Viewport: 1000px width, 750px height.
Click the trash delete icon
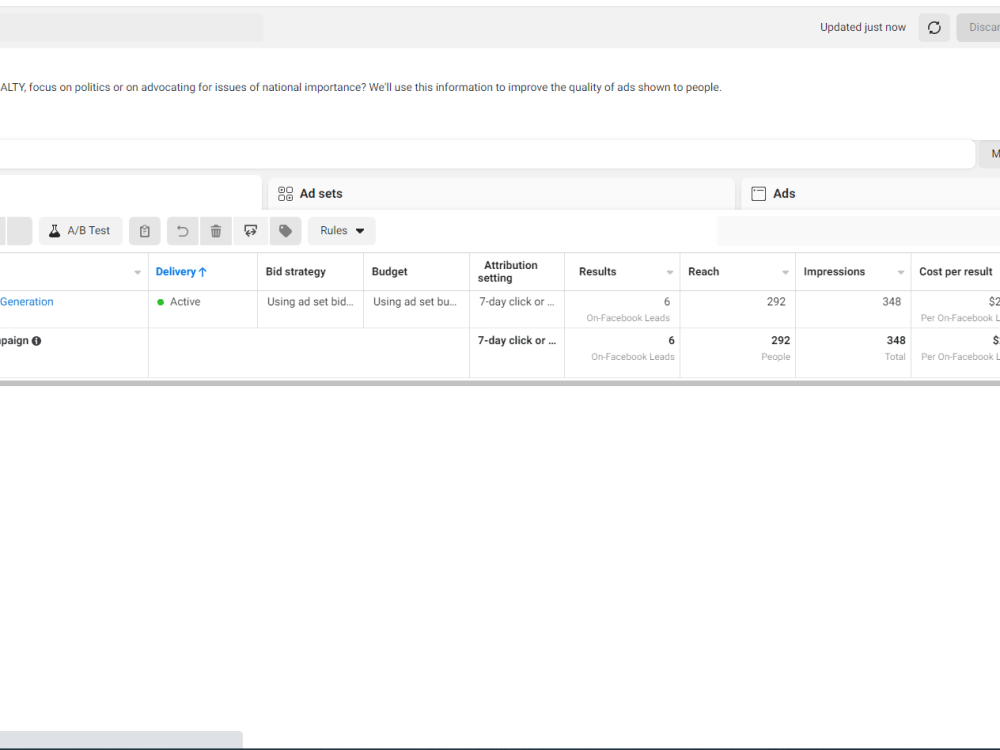pyautogui.click(x=216, y=231)
